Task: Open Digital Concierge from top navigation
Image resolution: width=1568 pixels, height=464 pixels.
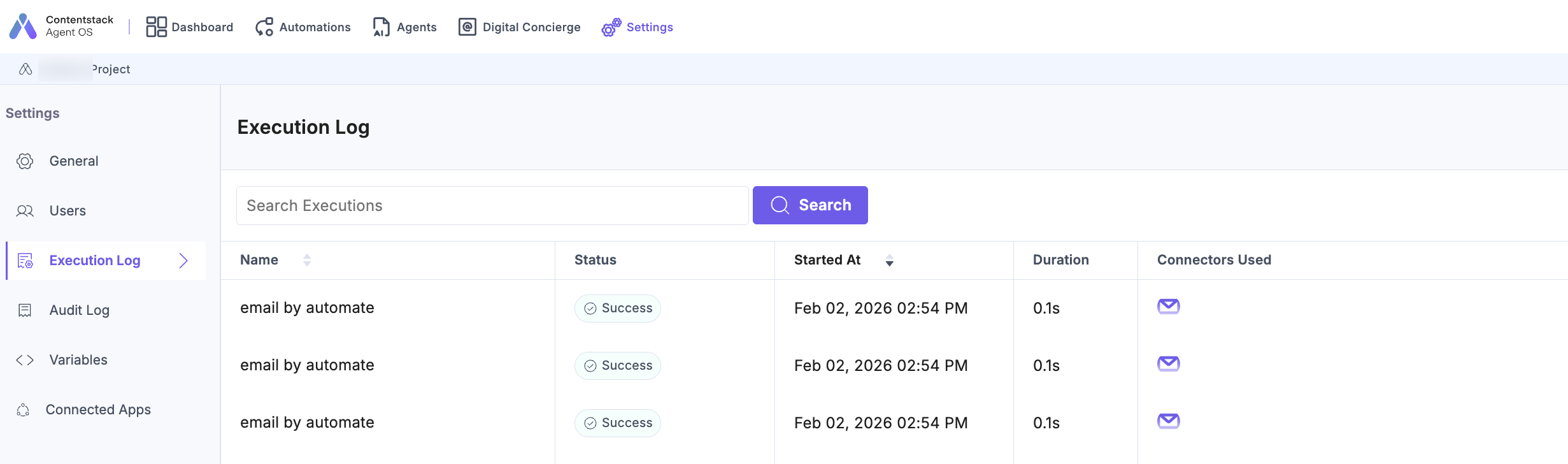Action: pyautogui.click(x=519, y=27)
